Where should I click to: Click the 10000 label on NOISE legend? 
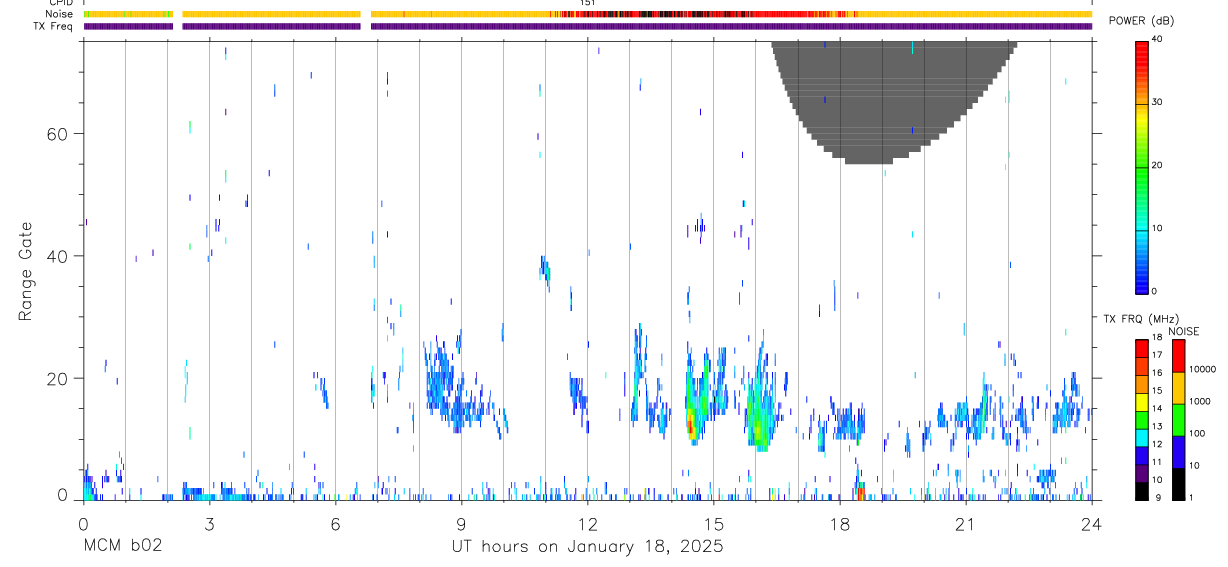click(1202, 369)
